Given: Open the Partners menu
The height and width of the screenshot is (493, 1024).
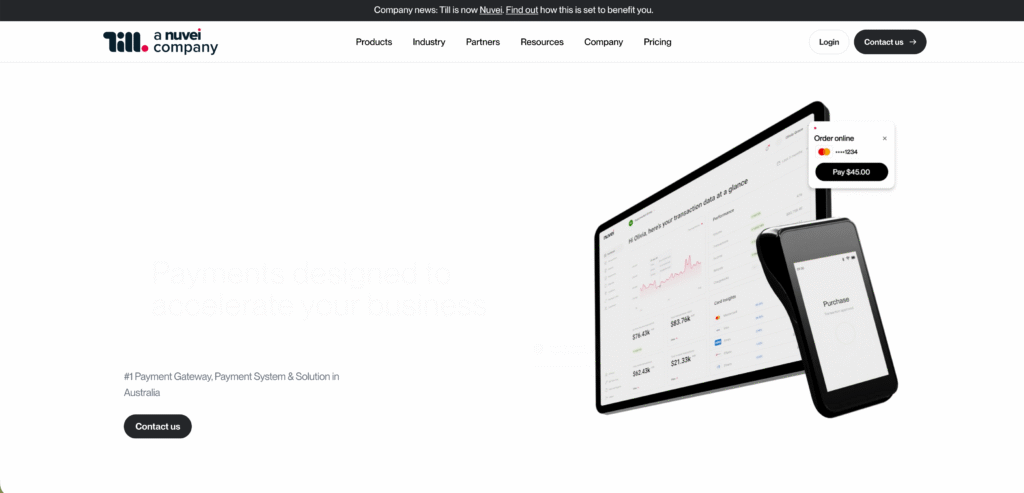Looking at the screenshot, I should tap(483, 42).
